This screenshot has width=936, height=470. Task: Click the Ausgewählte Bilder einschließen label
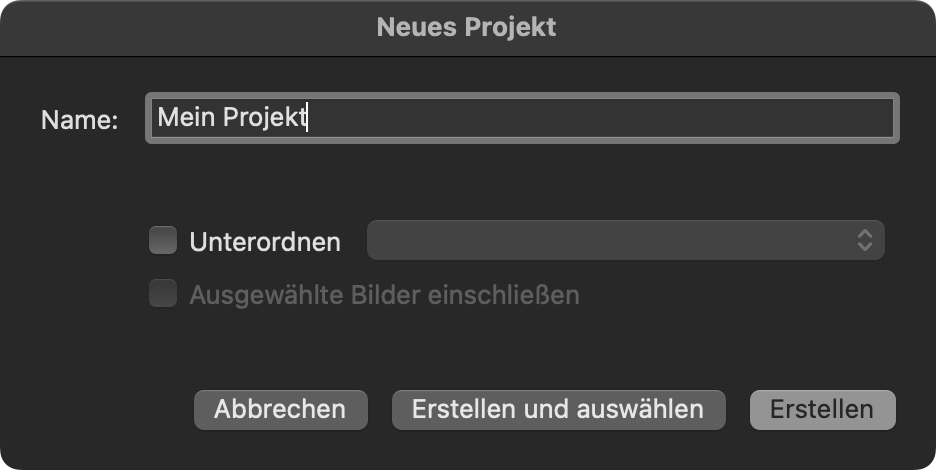[384, 295]
